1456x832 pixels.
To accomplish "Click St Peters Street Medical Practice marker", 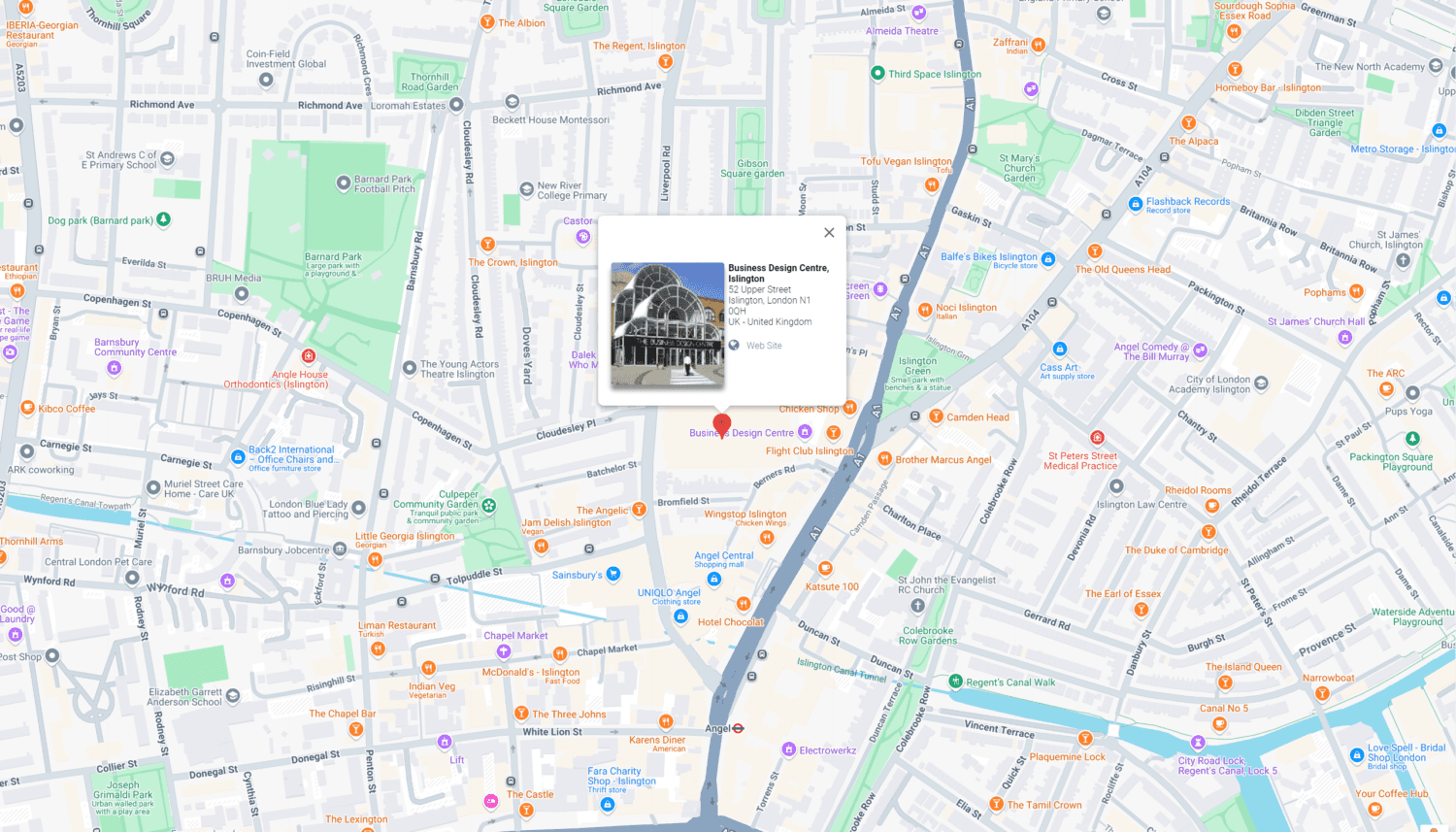I will pos(1097,438).
